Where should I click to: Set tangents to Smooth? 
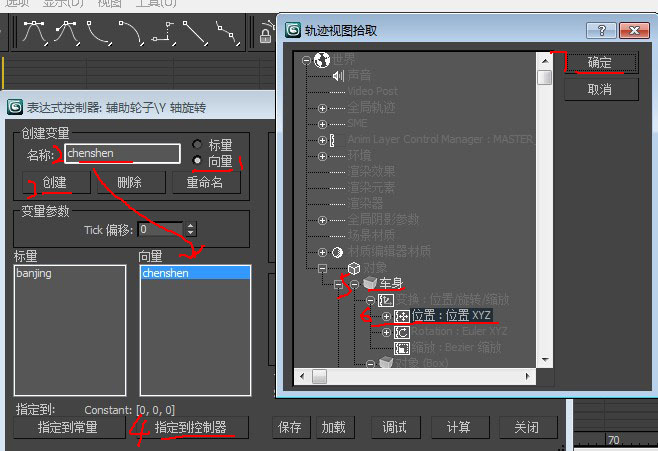click(228, 33)
